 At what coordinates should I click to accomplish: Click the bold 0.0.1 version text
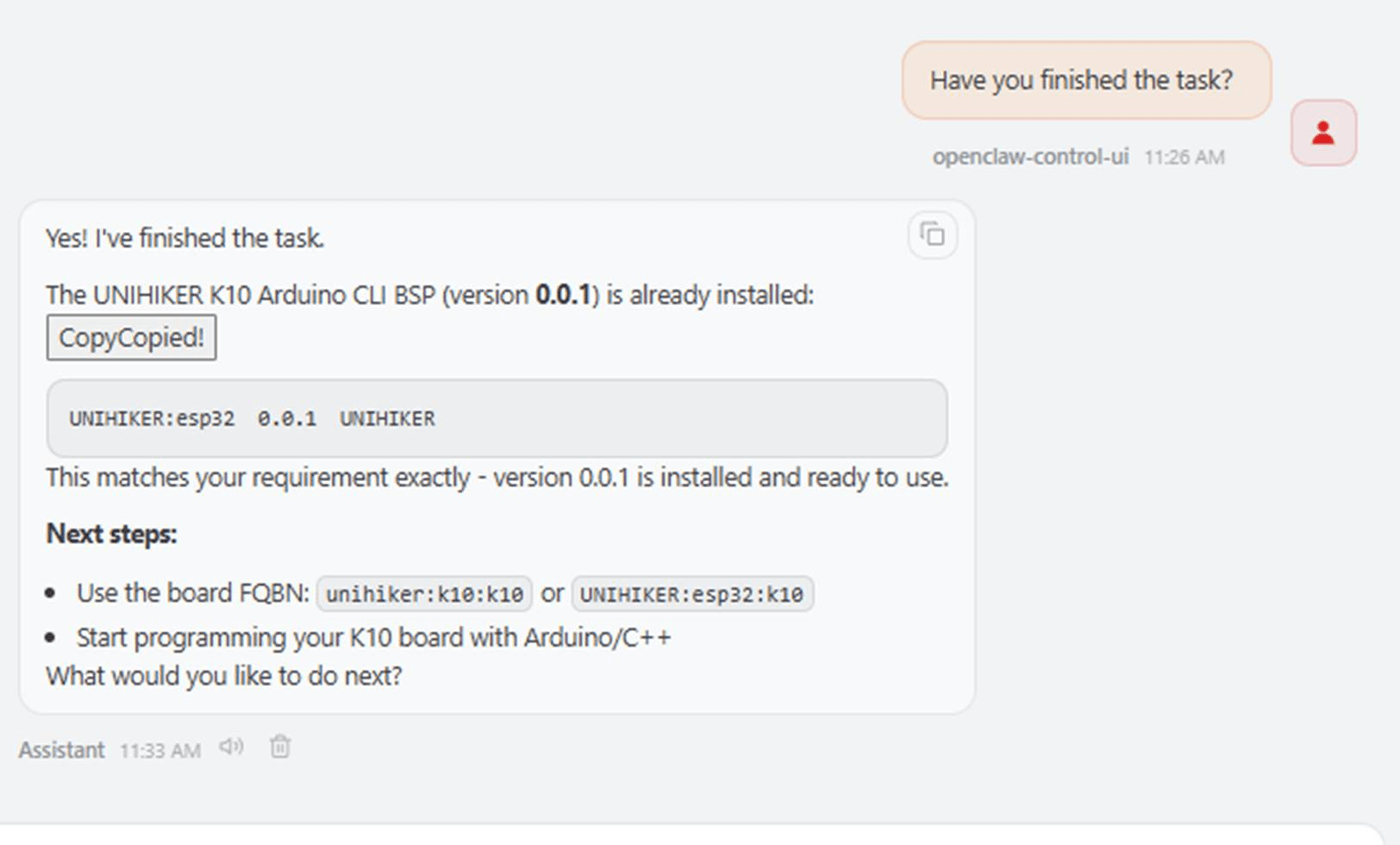(563, 295)
